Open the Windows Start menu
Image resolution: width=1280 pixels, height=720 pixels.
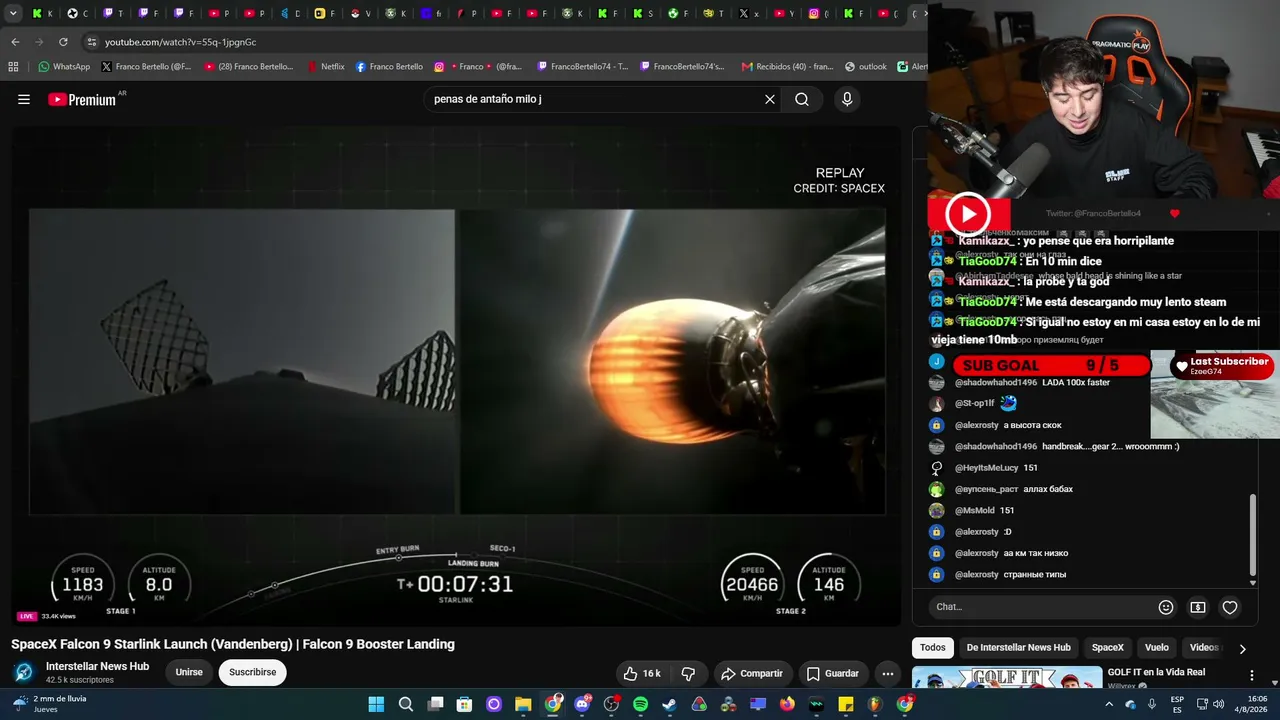tap(376, 704)
